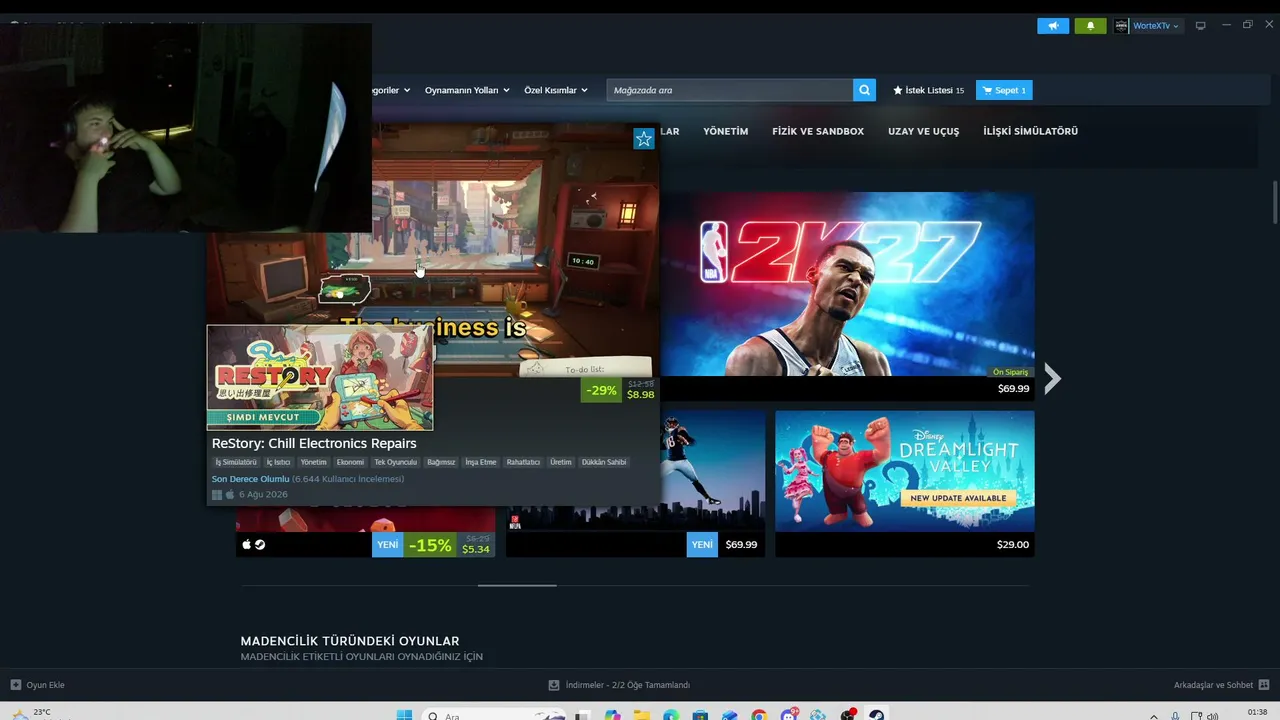Select the UZAY VE UÇUŞ tab

pyautogui.click(x=923, y=131)
